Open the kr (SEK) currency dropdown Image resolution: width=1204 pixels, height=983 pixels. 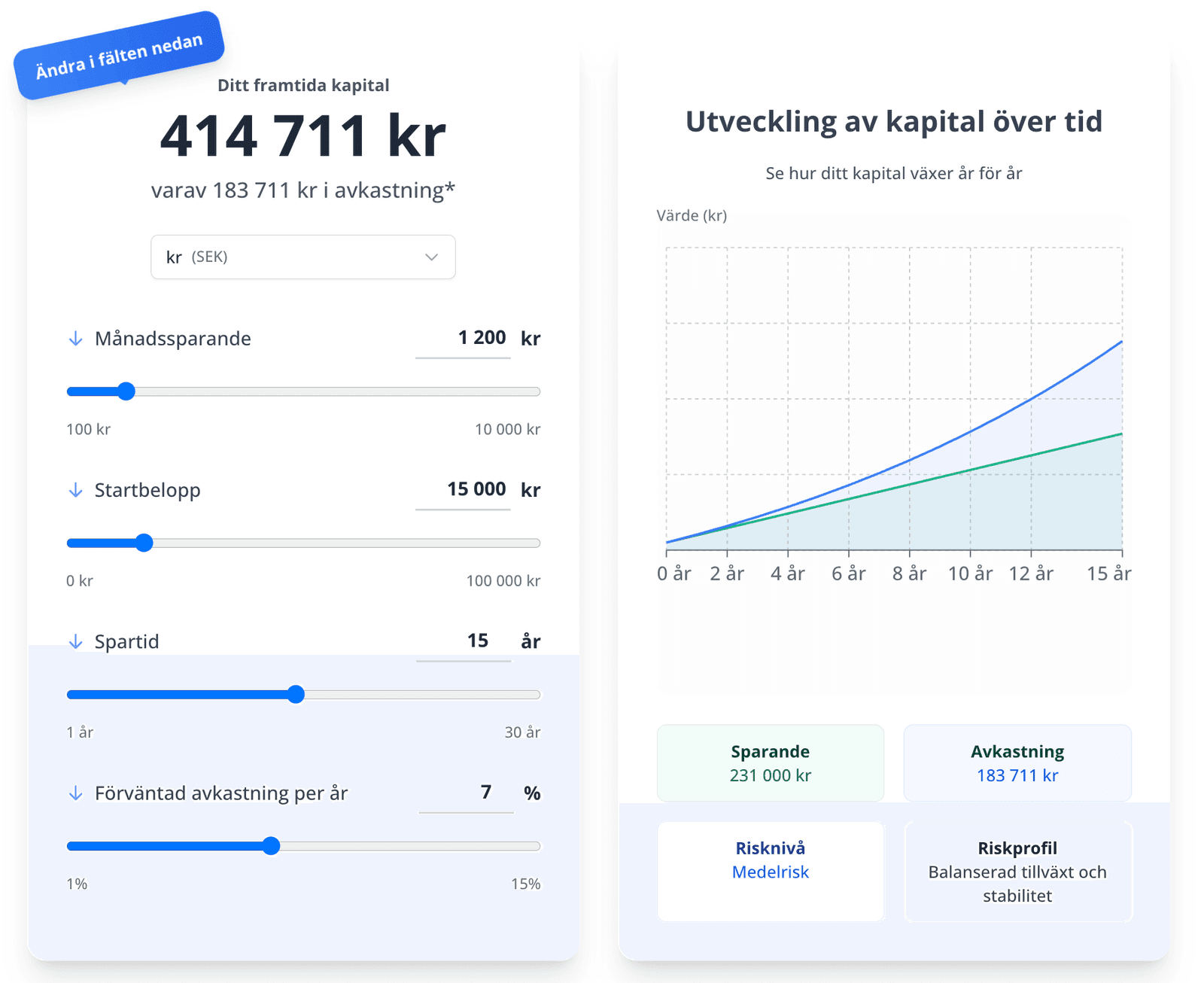tap(303, 257)
